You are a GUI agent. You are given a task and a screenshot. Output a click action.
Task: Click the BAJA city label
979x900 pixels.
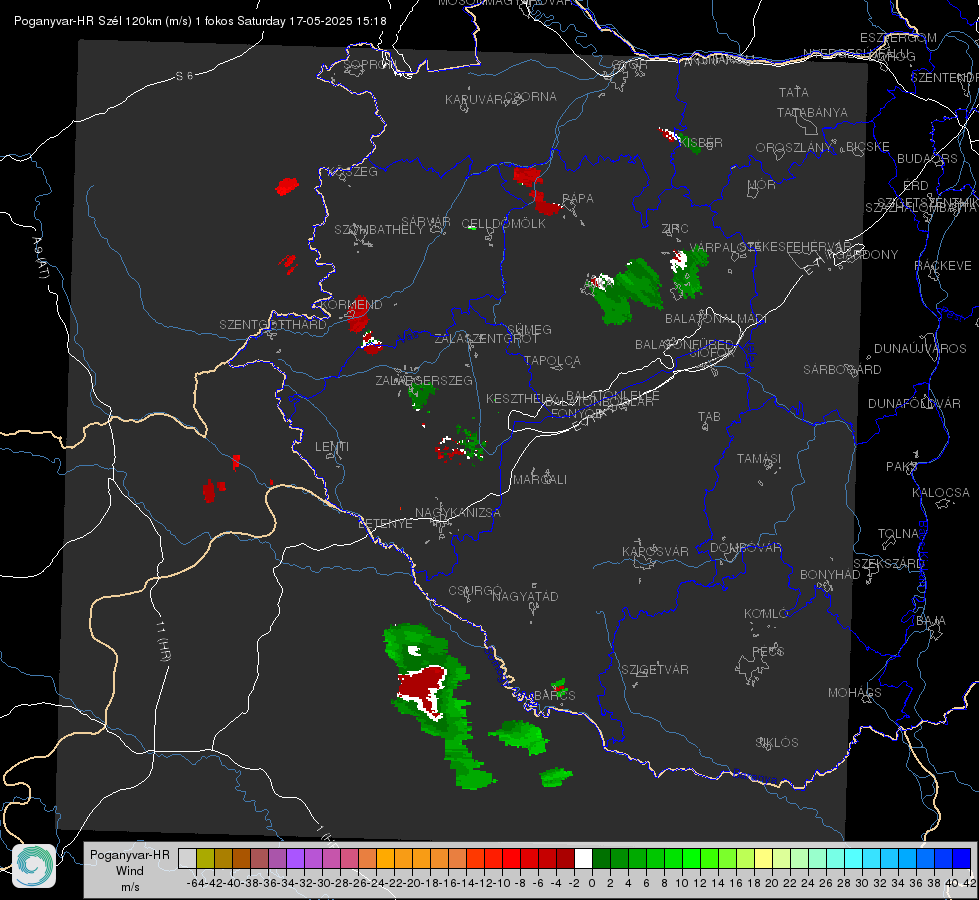point(931,621)
